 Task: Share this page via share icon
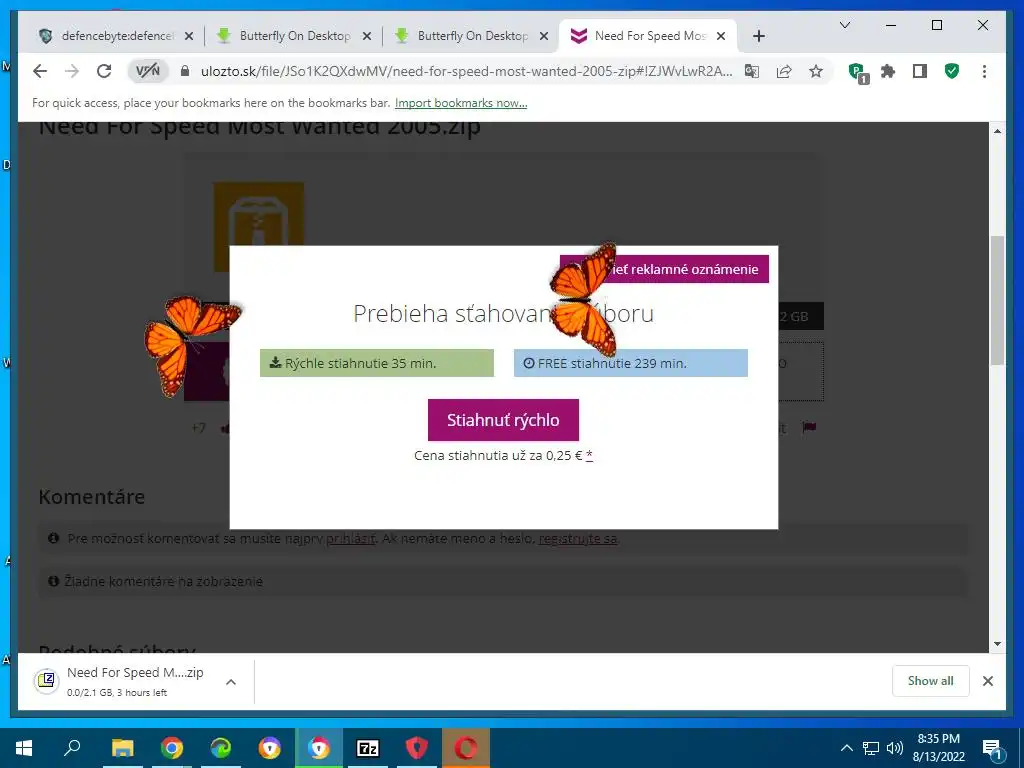tap(784, 71)
